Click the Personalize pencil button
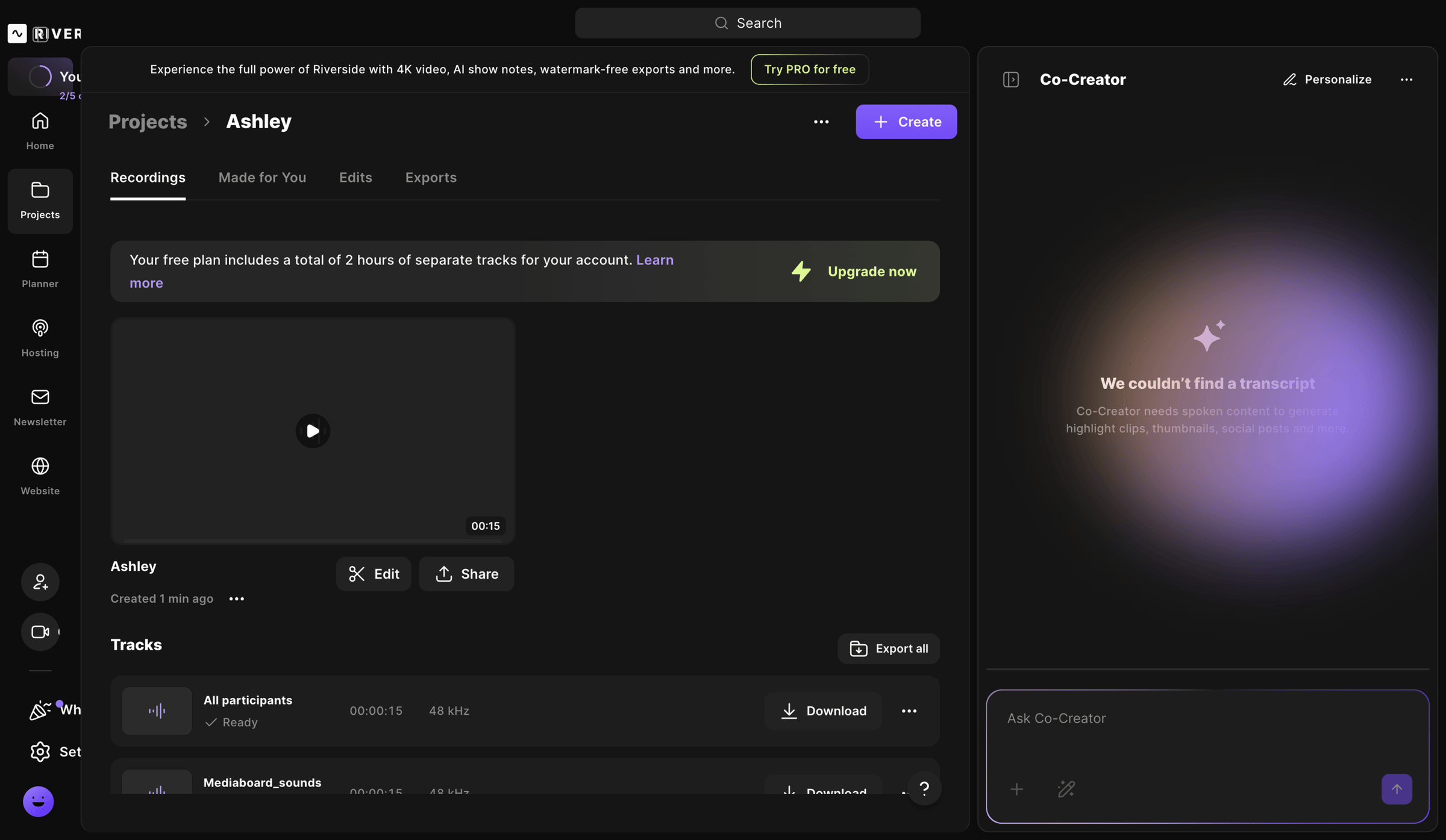This screenshot has height=840, width=1446. coord(1327,79)
